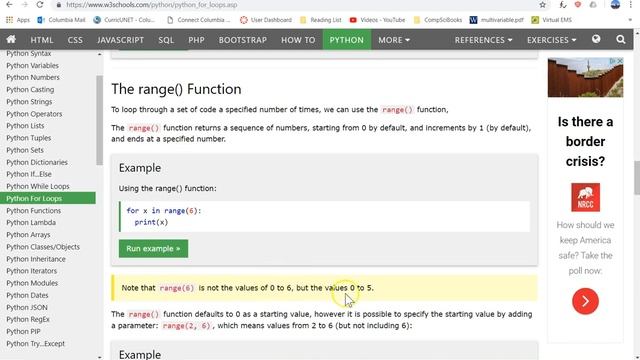Open the Videos - YouTube bookmark

coord(377,20)
